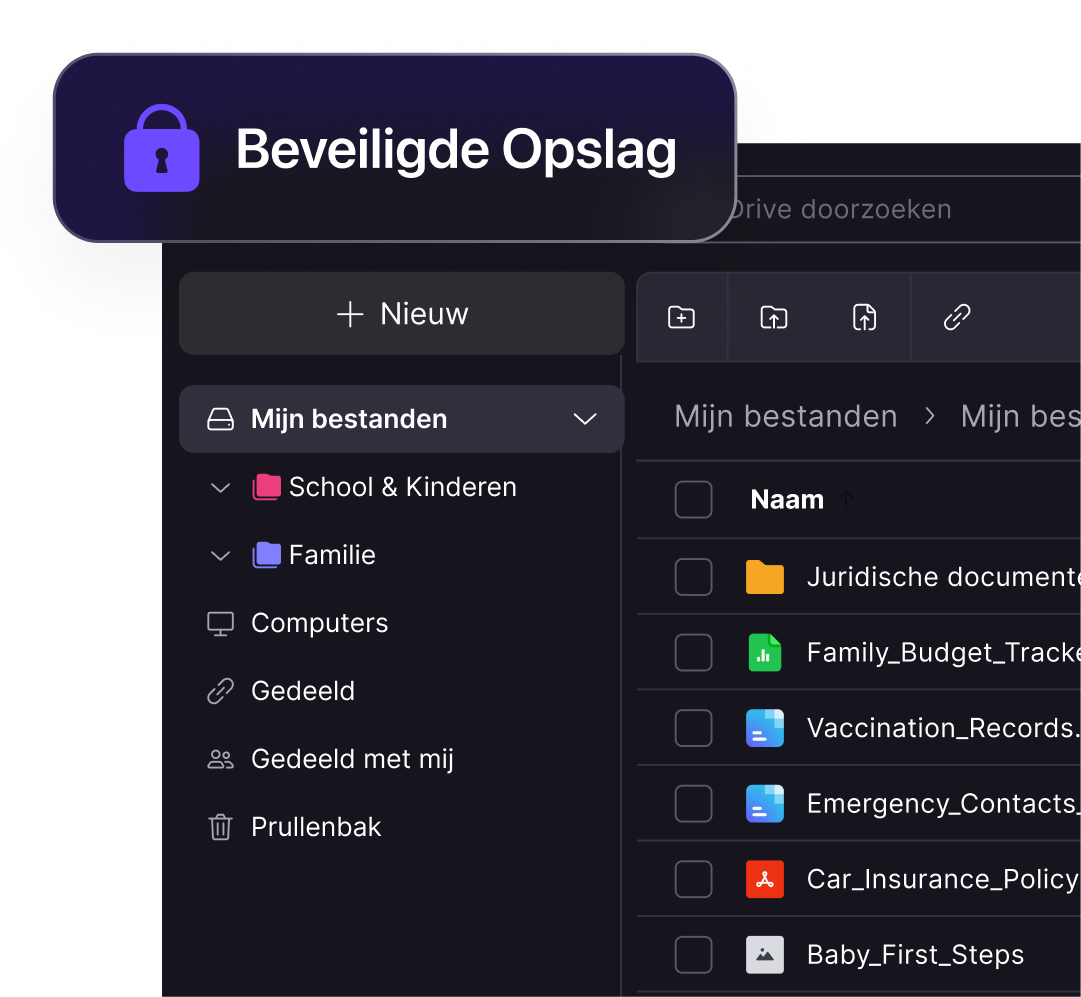The width and height of the screenshot is (1081, 997).
Task: Collapse the Mijn bestanden chevron
Action: (585, 419)
